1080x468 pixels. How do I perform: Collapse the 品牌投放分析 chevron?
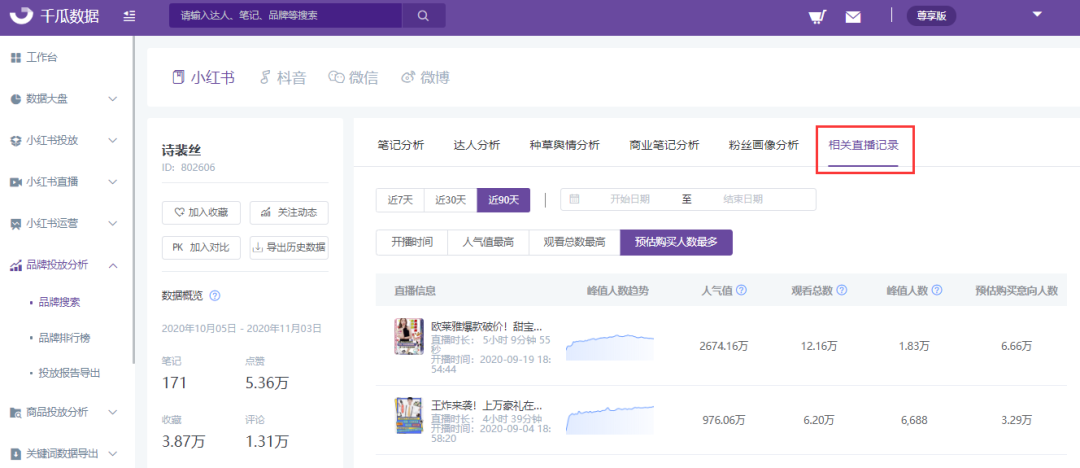pyautogui.click(x=114, y=265)
